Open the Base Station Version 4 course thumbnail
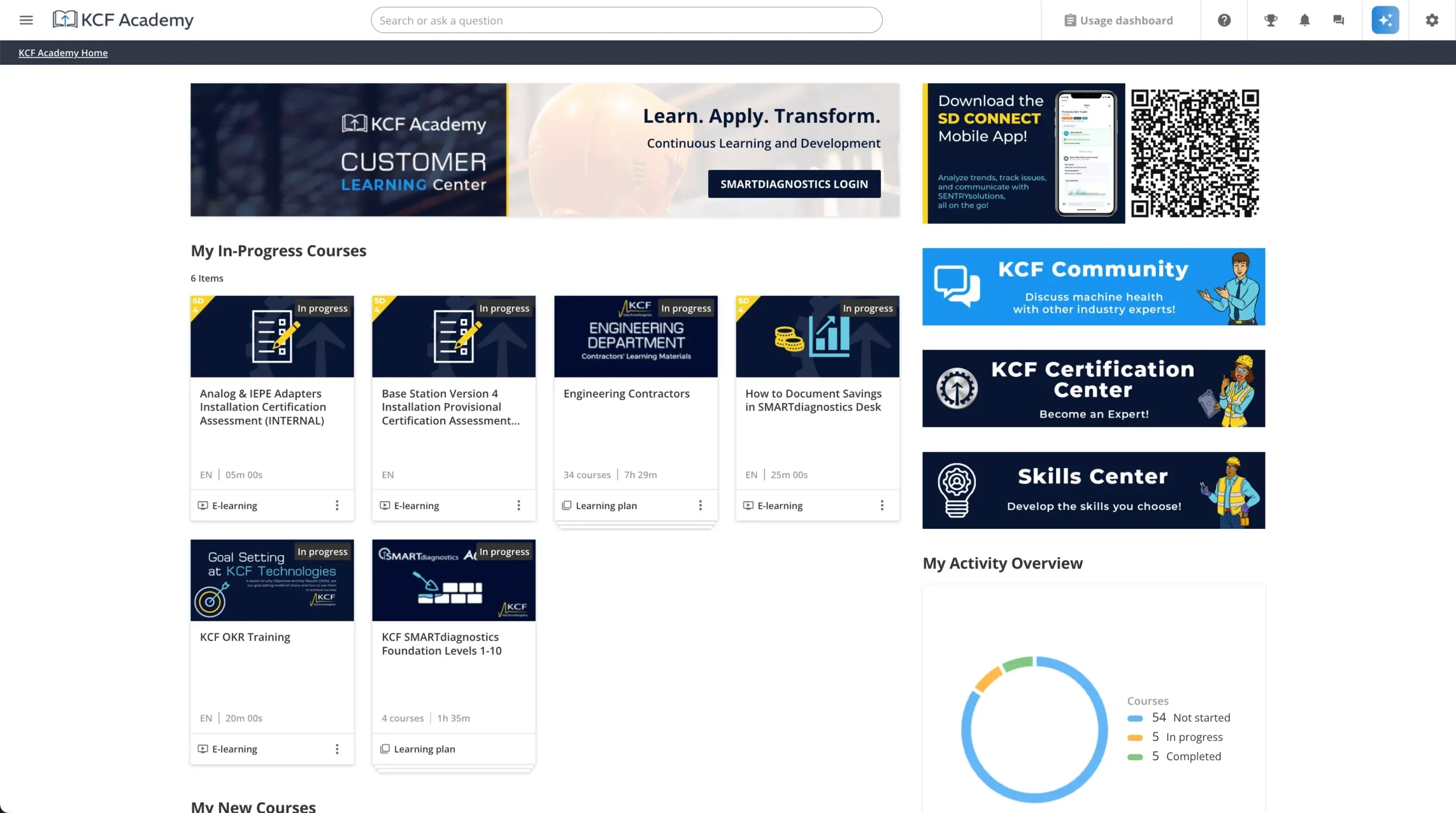The height and width of the screenshot is (813, 1456). (x=453, y=337)
